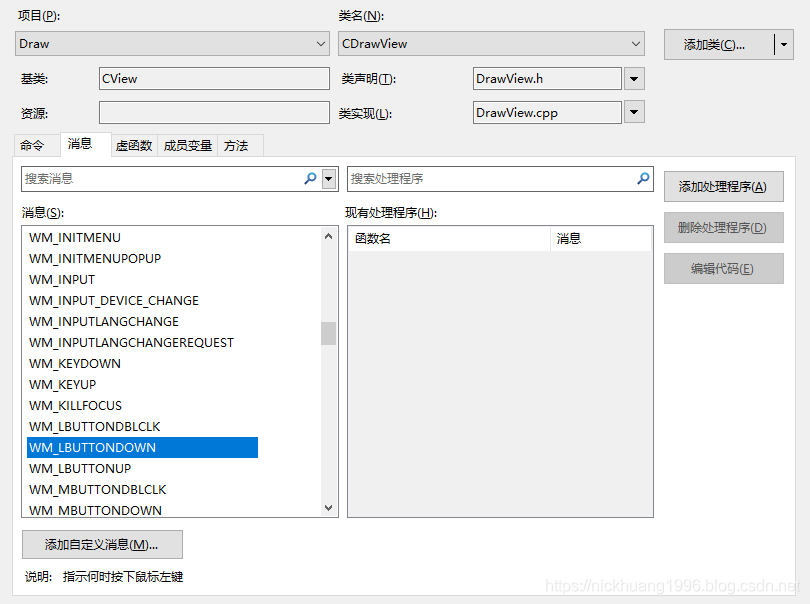Screen dimensions: 810x604
Task: Select WM_KEYDOWN in the message list
Action: click(75, 364)
